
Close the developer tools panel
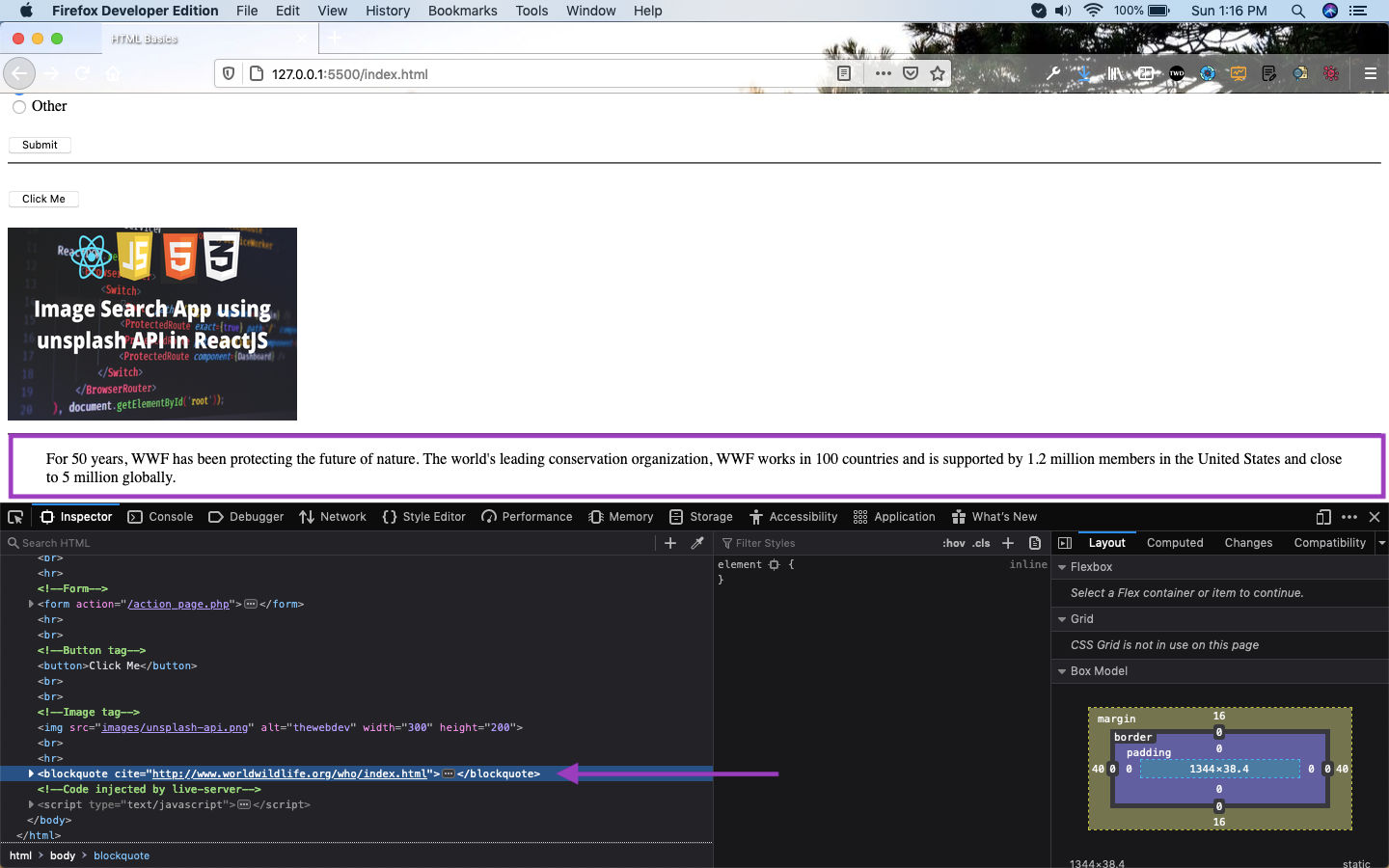(x=1375, y=517)
